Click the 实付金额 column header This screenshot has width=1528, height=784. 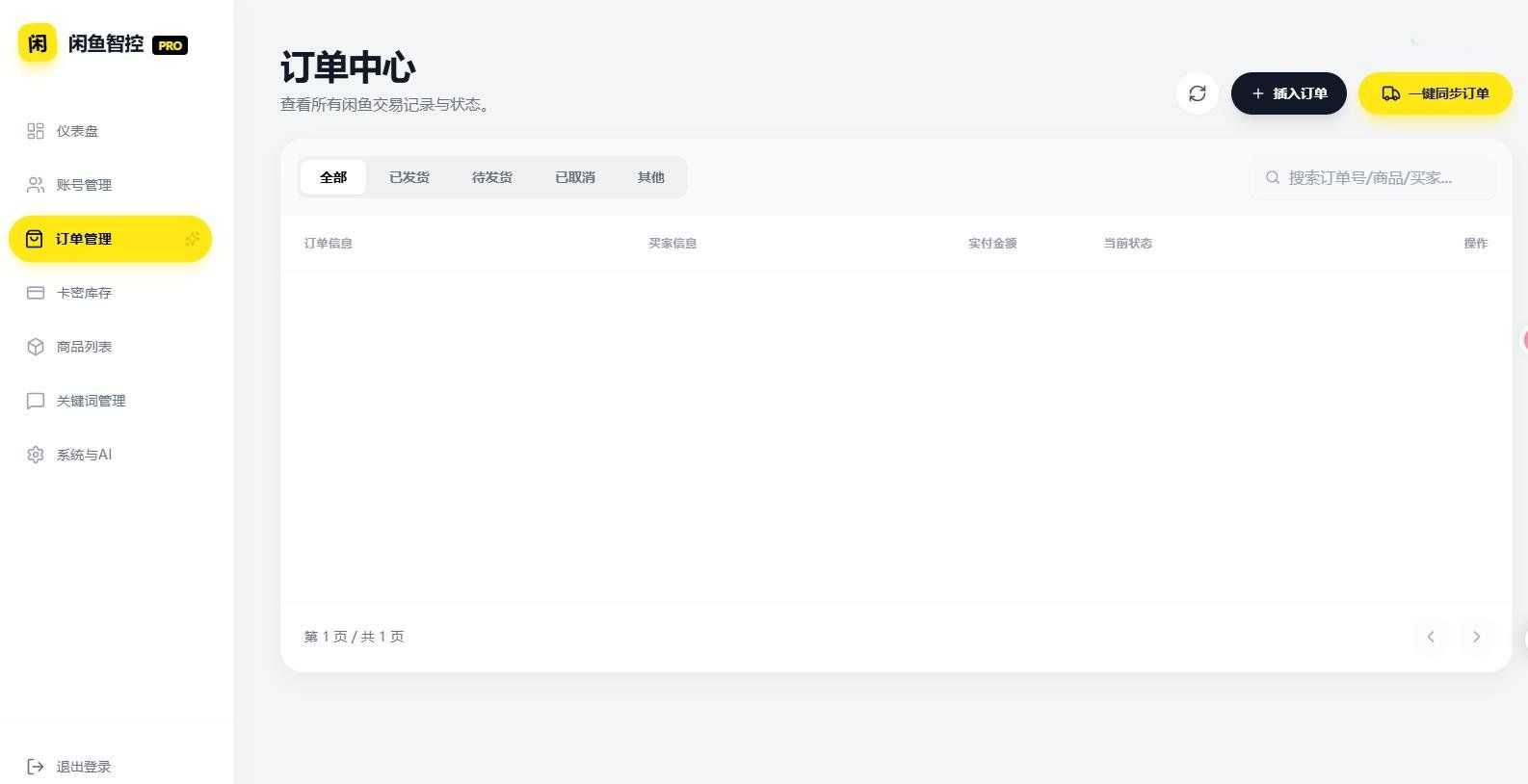[x=992, y=244]
